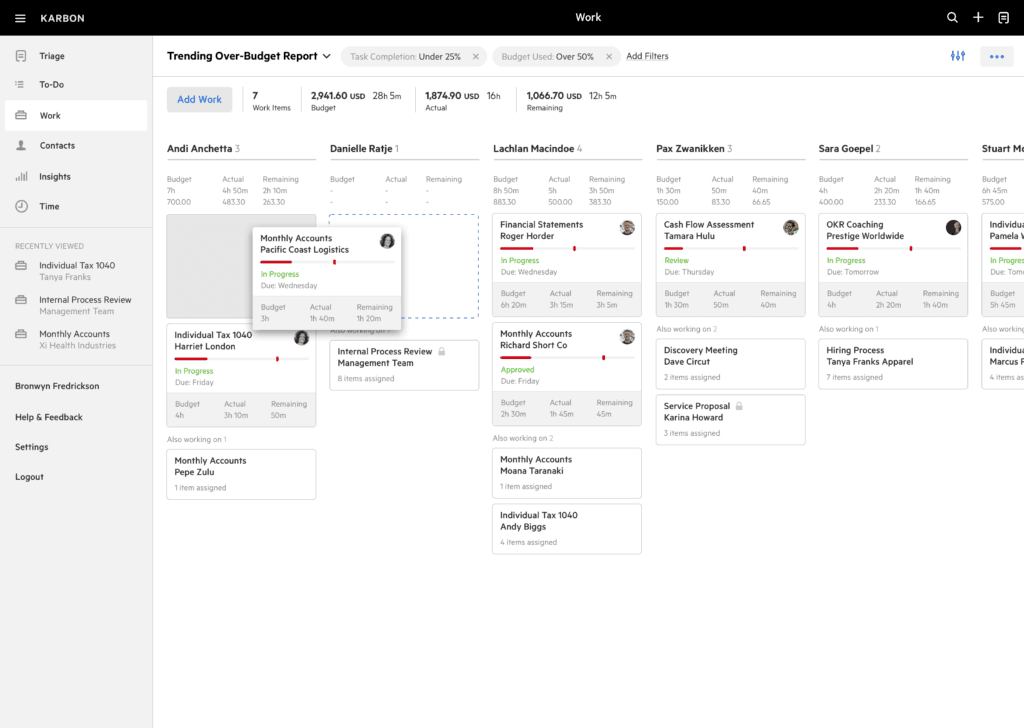
Task: Click the Contacts person icon
Action: click(21, 146)
